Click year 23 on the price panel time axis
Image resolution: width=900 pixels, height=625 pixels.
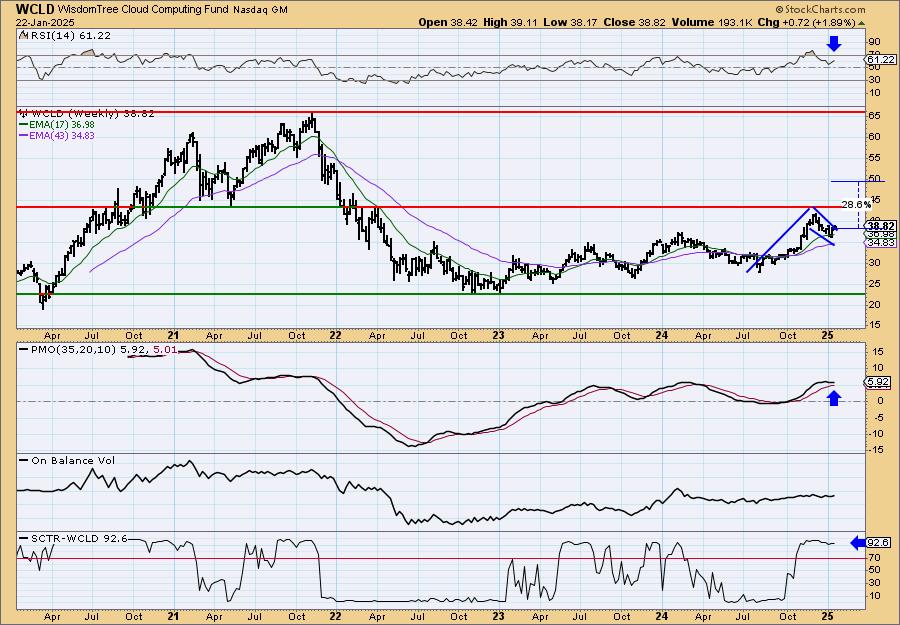498,335
